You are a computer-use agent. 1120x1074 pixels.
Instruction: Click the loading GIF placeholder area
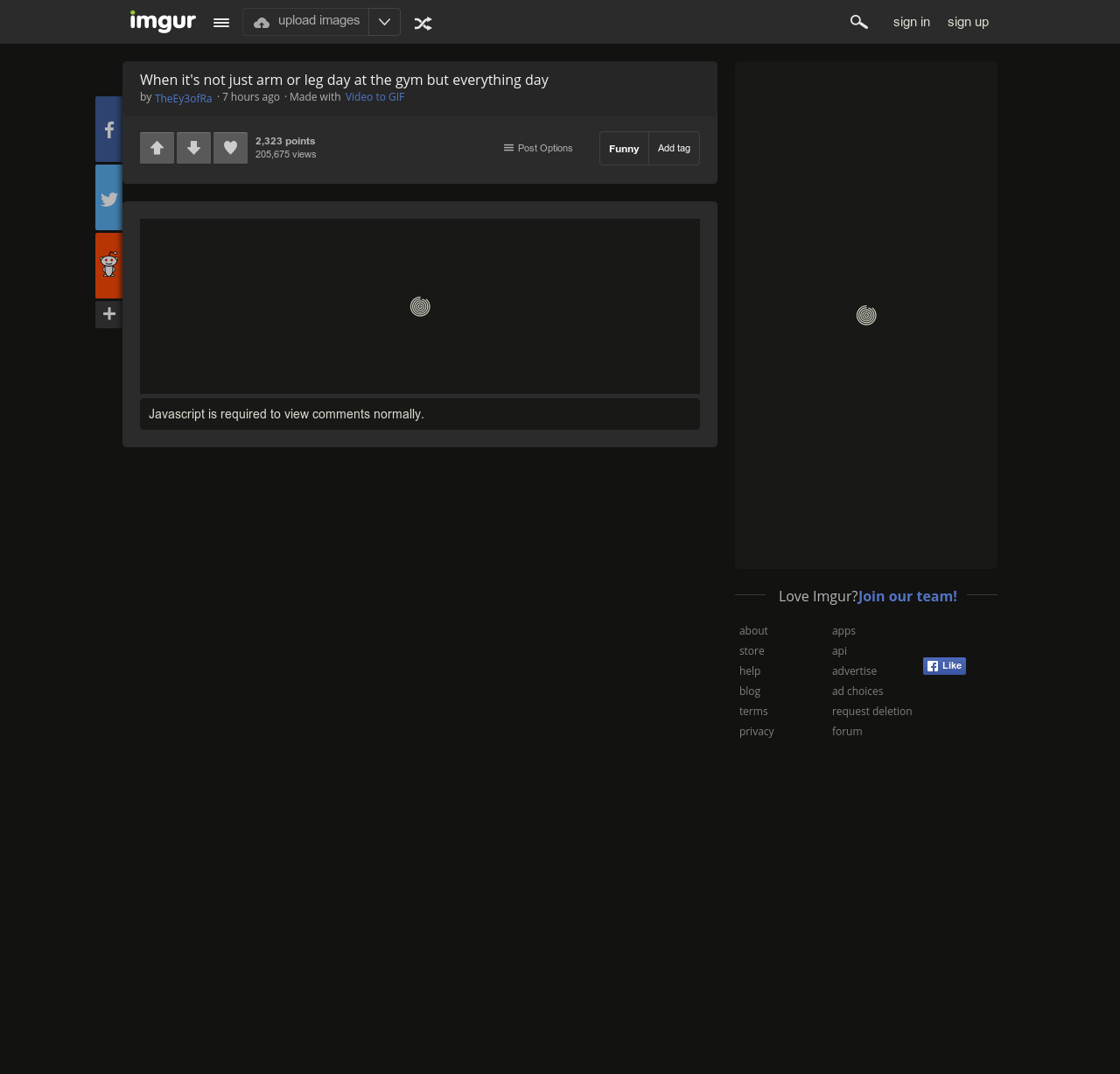pos(420,306)
